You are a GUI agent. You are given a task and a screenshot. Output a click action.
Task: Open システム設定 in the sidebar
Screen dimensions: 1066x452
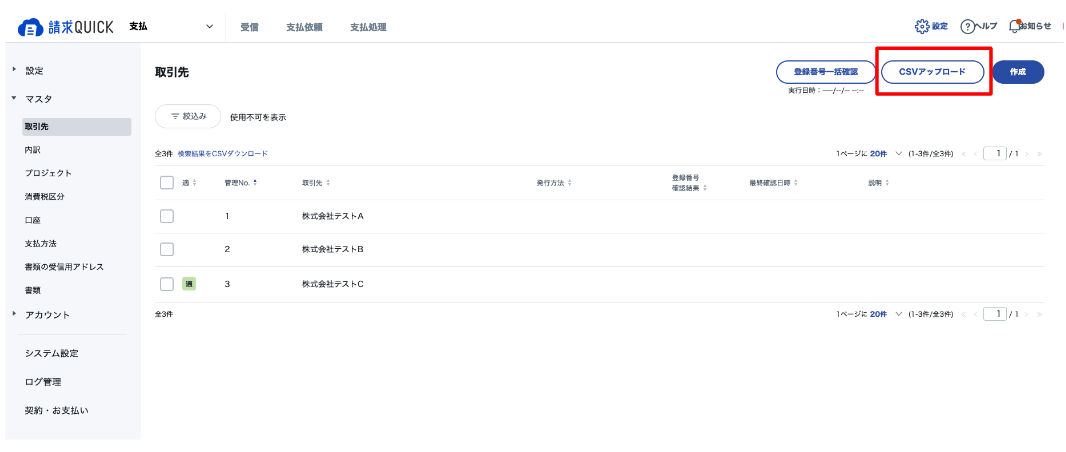tap(52, 353)
